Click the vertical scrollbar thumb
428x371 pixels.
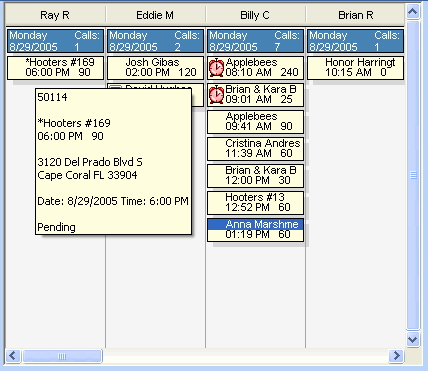pyautogui.click(x=413, y=175)
